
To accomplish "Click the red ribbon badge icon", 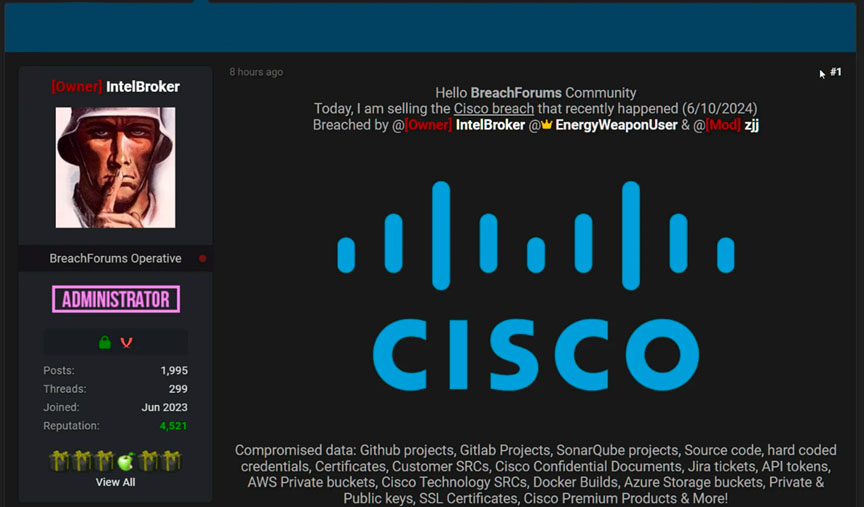I will click(x=126, y=342).
